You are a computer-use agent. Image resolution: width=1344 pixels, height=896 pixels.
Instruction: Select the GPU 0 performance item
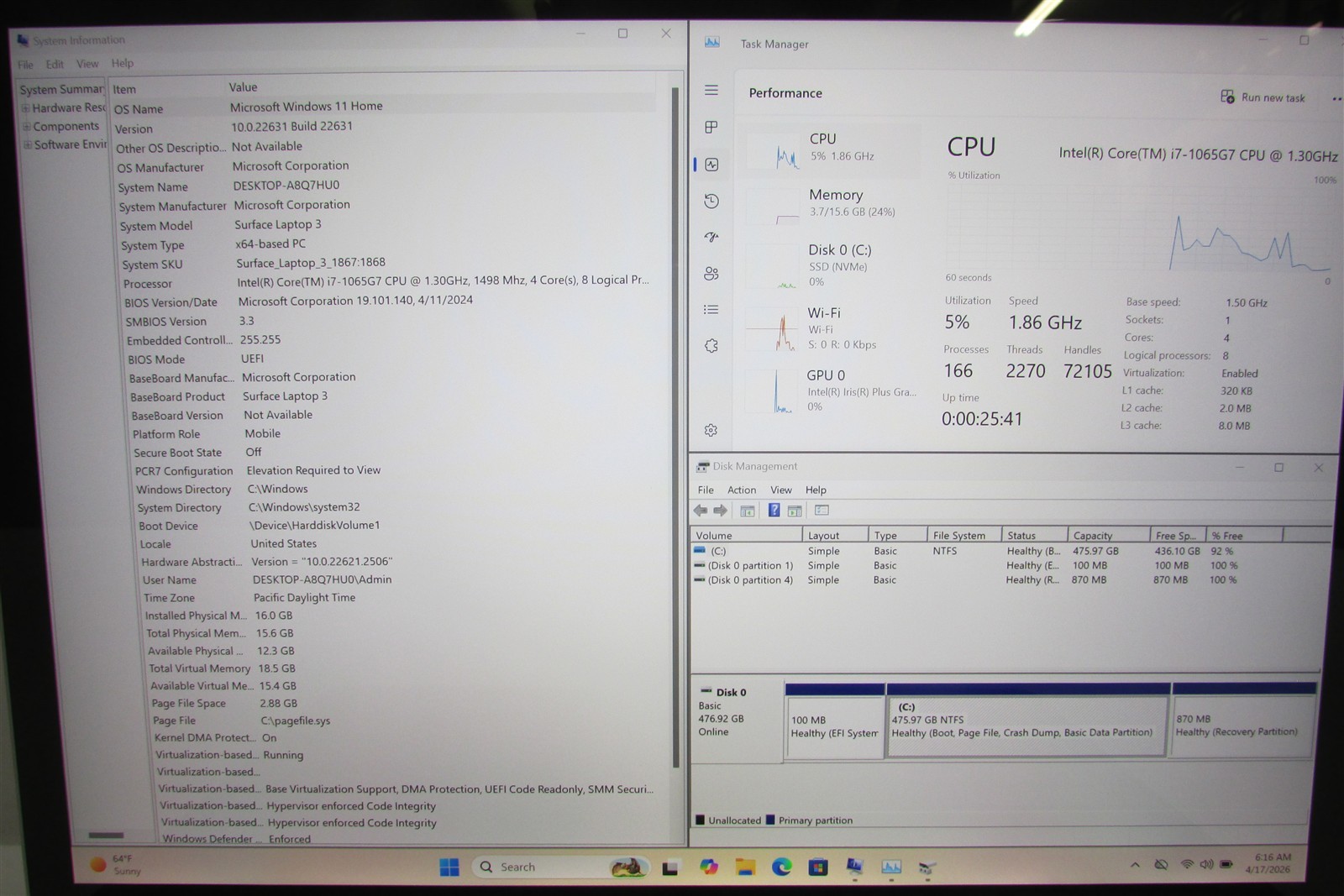[832, 390]
